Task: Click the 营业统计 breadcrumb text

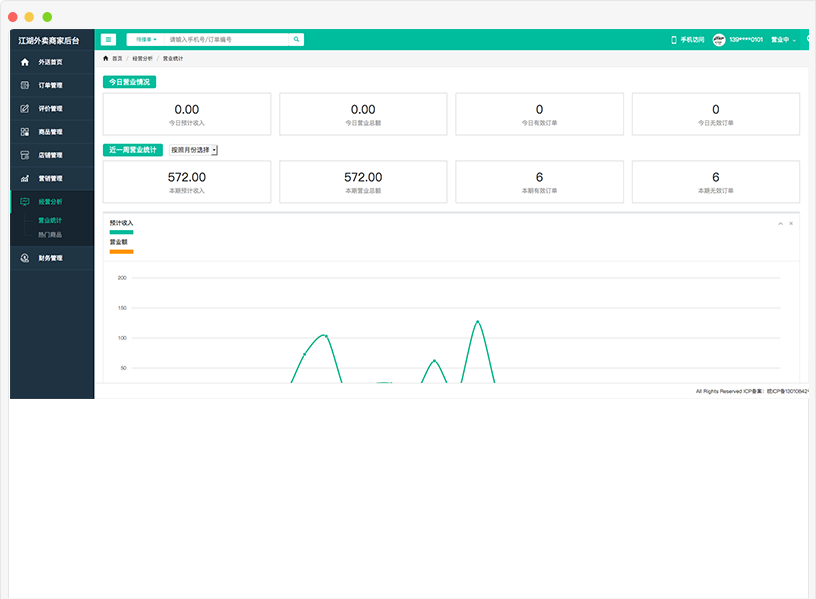Action: 173,58
